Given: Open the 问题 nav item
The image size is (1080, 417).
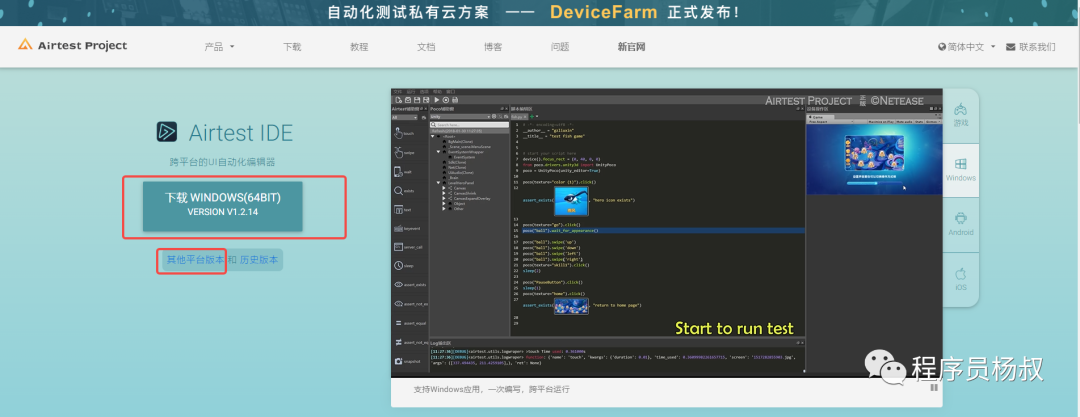Looking at the screenshot, I should 559,47.
